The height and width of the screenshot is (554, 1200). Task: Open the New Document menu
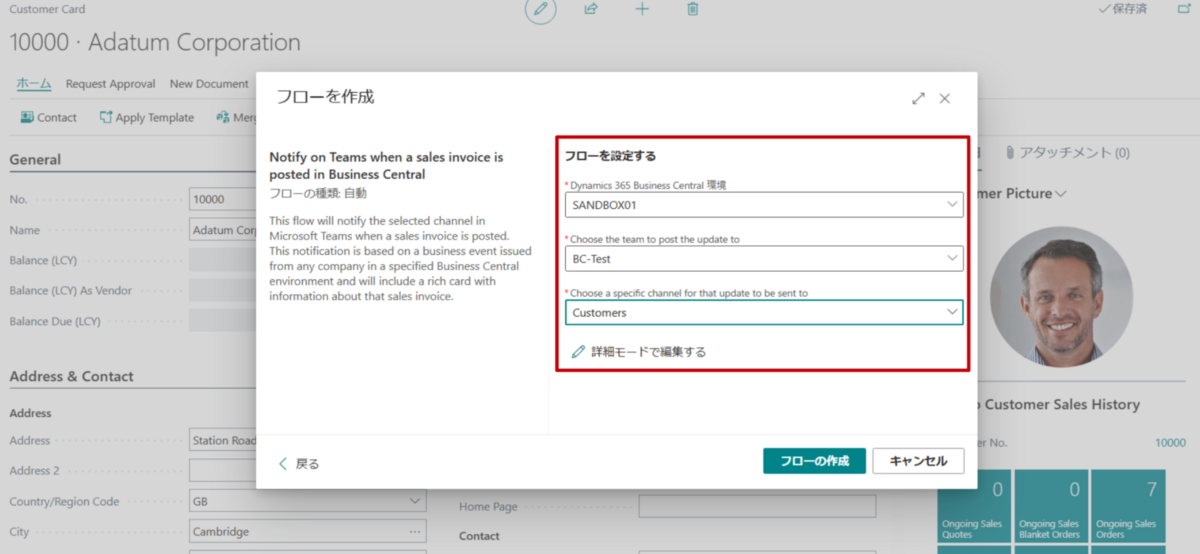[x=209, y=84]
